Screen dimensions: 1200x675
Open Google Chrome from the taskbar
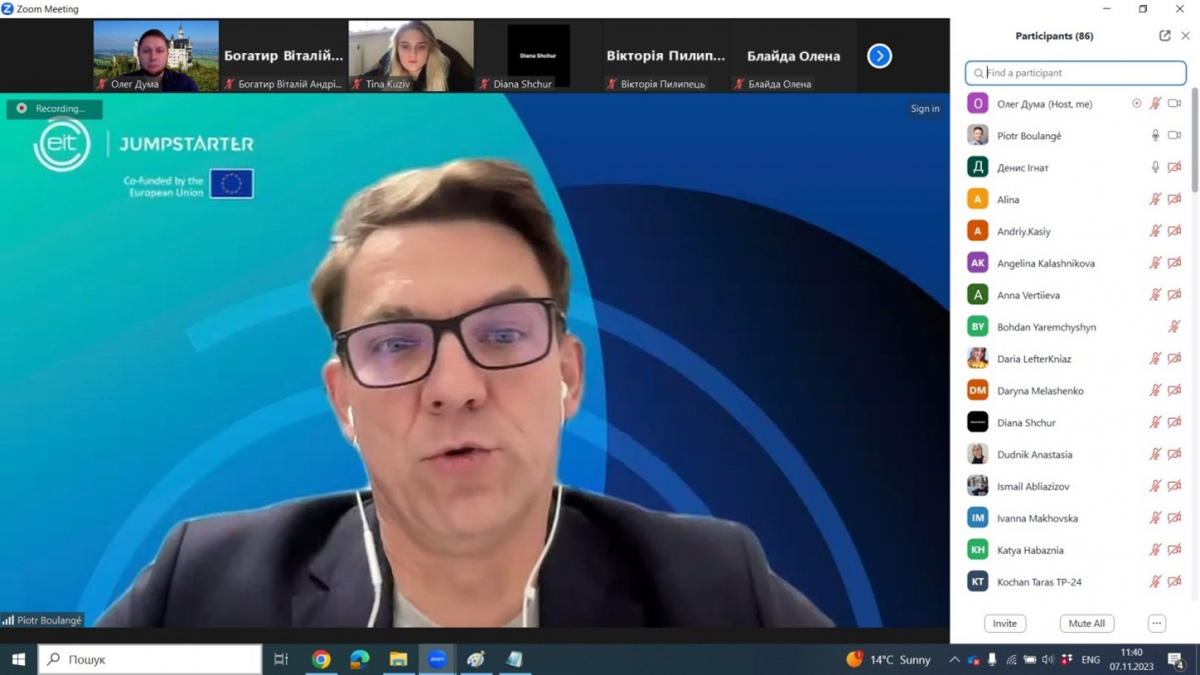point(321,659)
